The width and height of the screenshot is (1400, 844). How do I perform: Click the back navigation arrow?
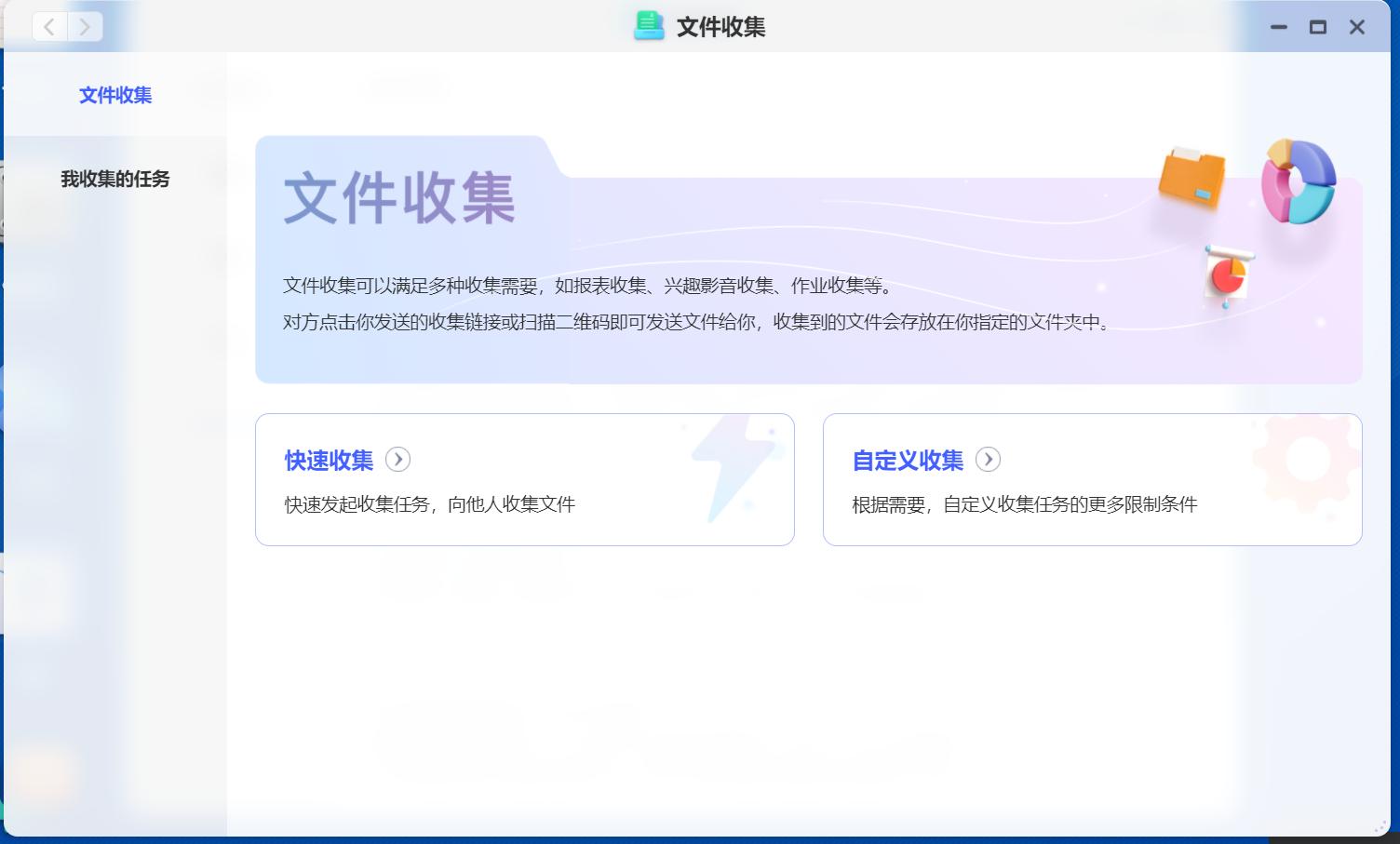click(x=48, y=27)
